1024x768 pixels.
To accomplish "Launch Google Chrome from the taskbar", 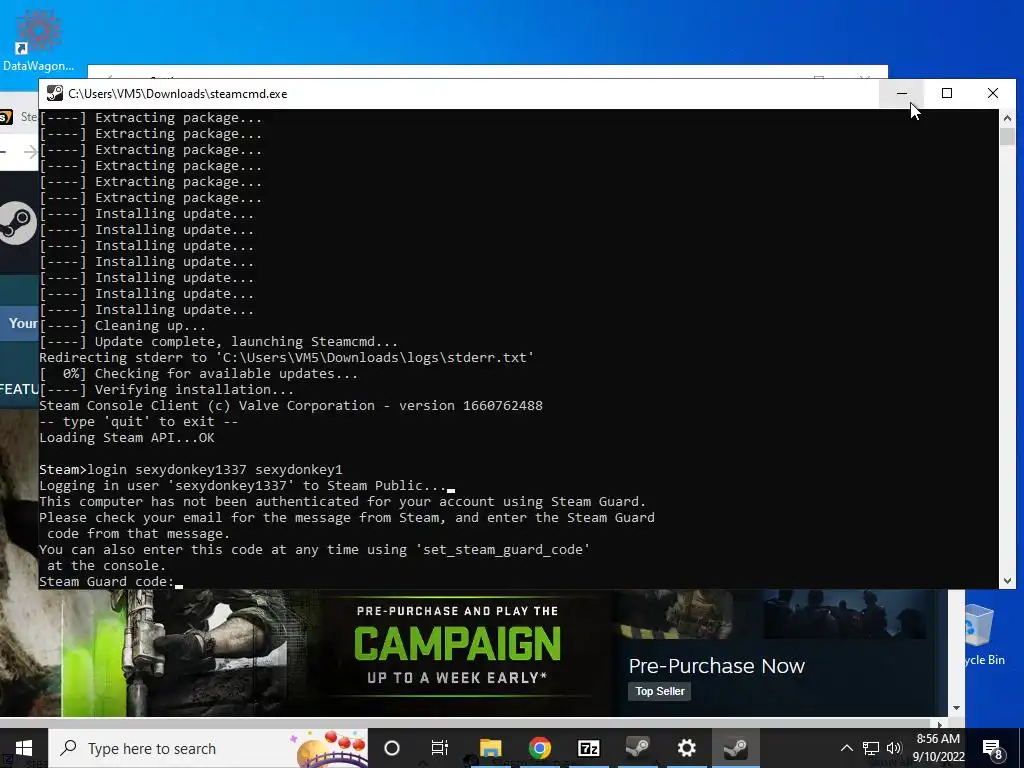I will 539,748.
